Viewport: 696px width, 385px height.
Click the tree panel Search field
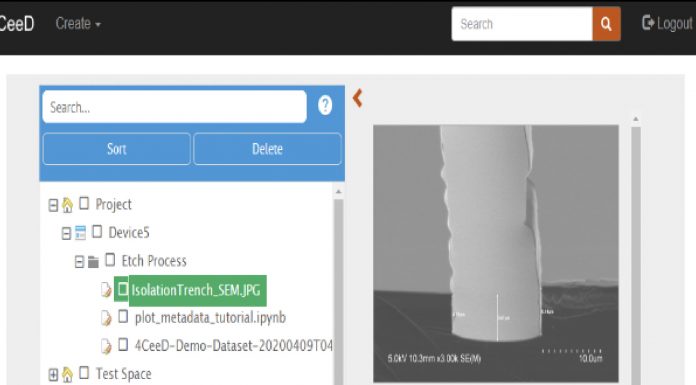click(x=174, y=107)
